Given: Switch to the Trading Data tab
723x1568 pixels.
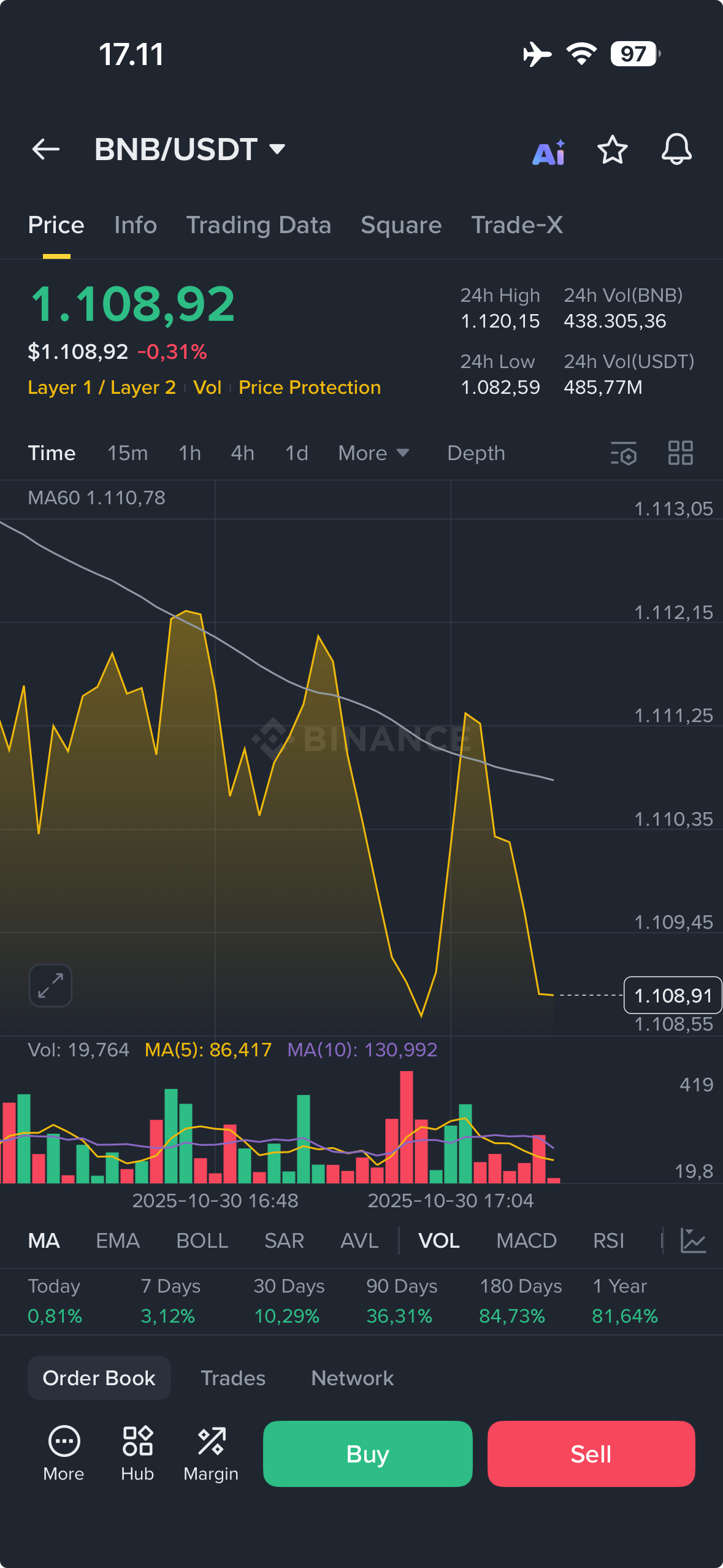Looking at the screenshot, I should coord(259,225).
